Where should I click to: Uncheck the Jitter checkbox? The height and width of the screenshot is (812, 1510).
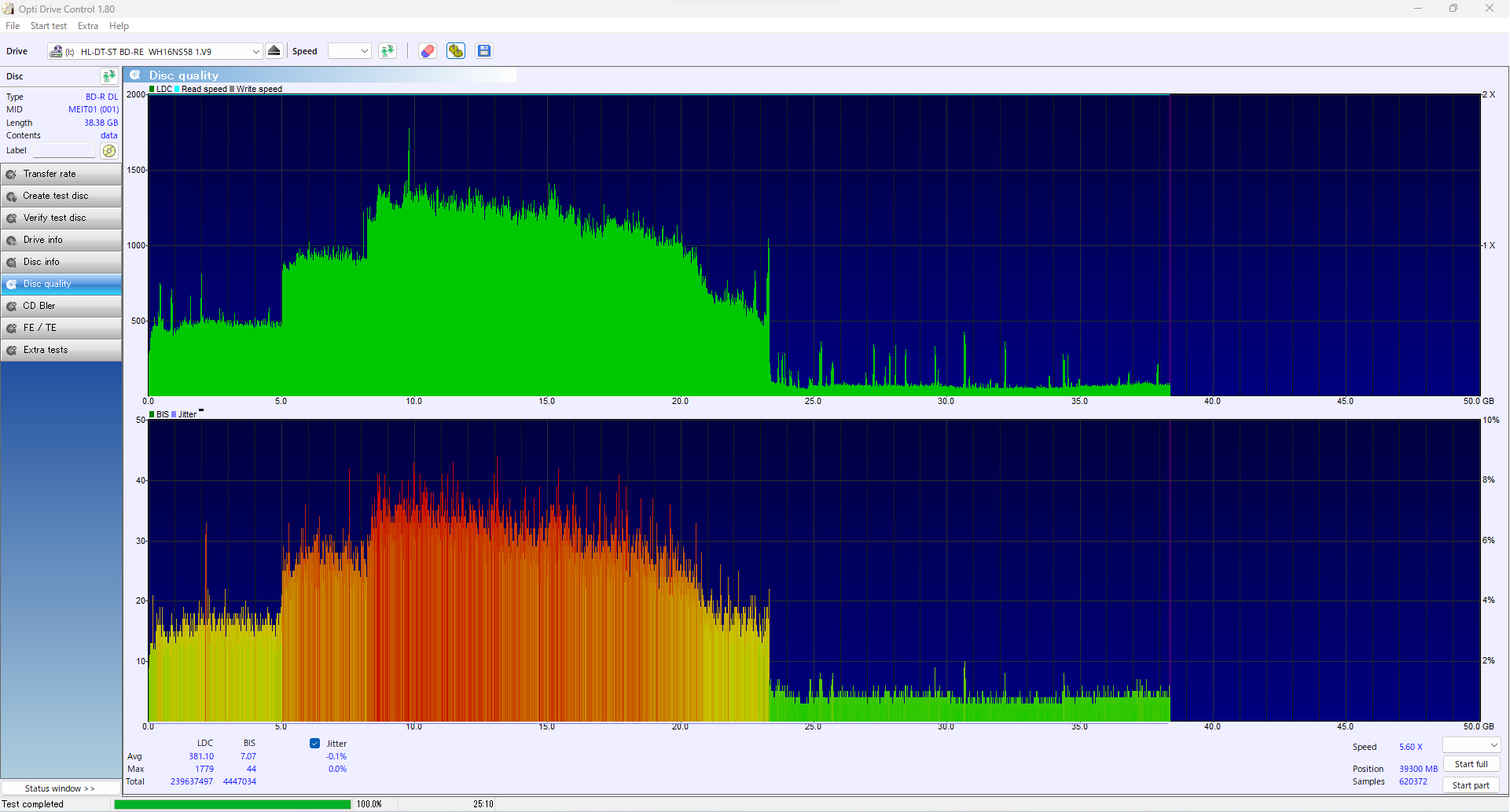[x=315, y=744]
